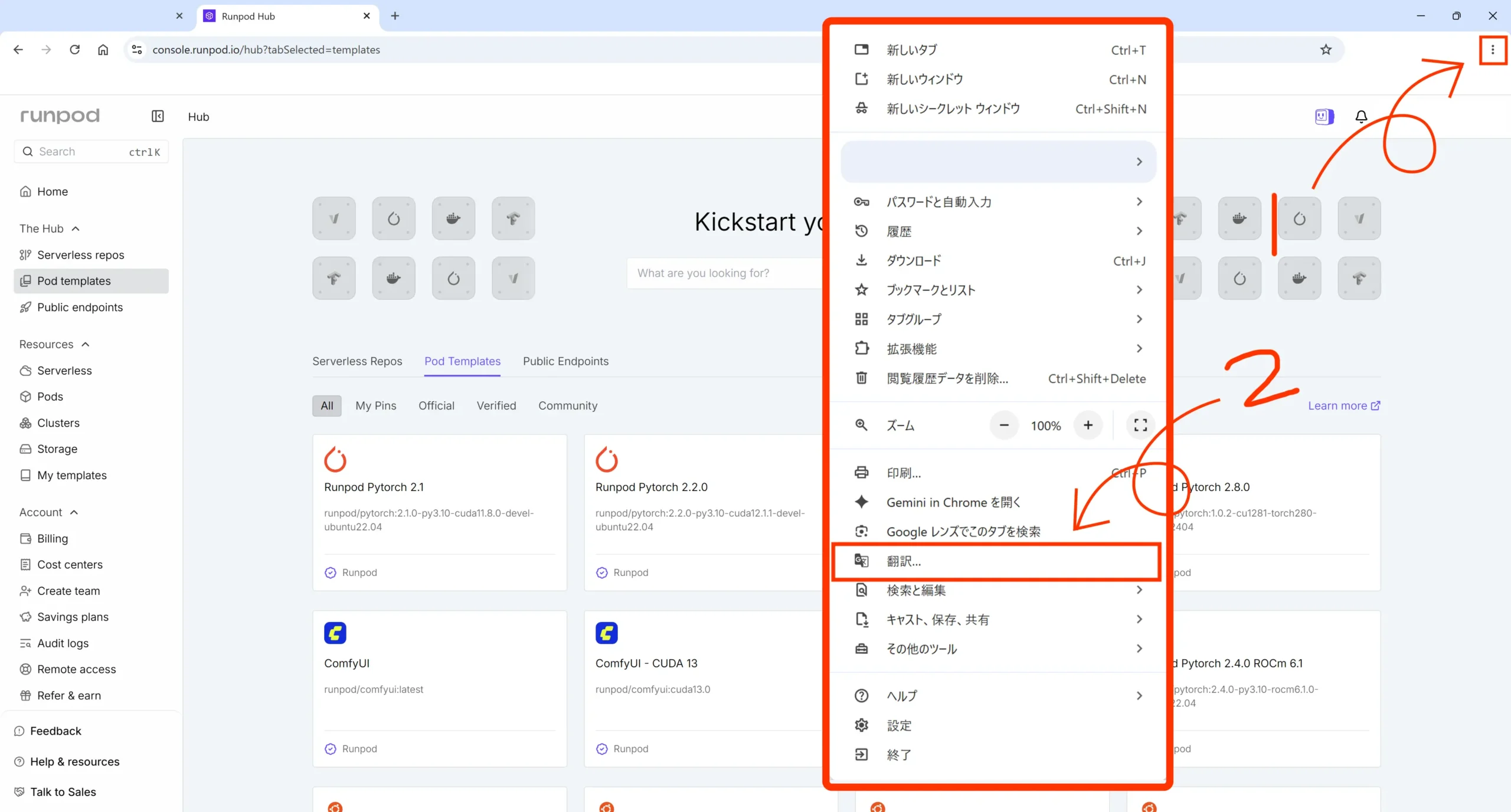The height and width of the screenshot is (812, 1511).
Task: Zoom in with the plus button
Action: pos(1088,425)
